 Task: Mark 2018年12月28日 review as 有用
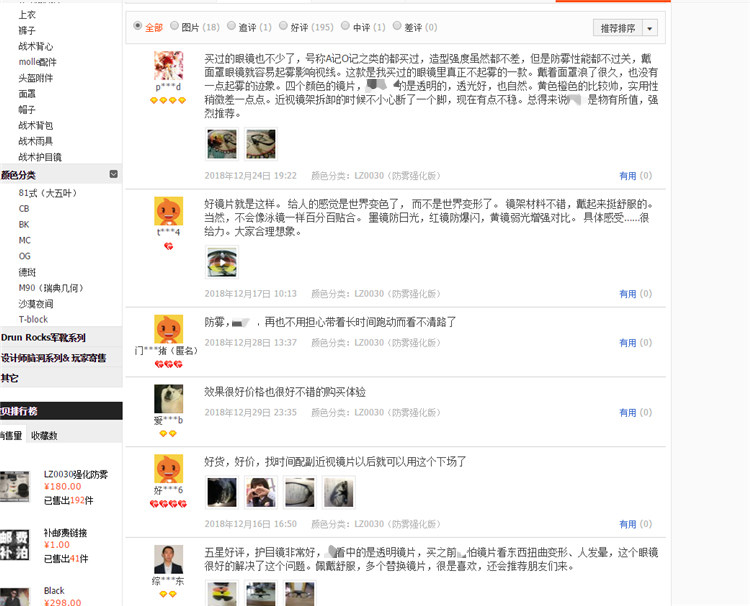[628, 343]
